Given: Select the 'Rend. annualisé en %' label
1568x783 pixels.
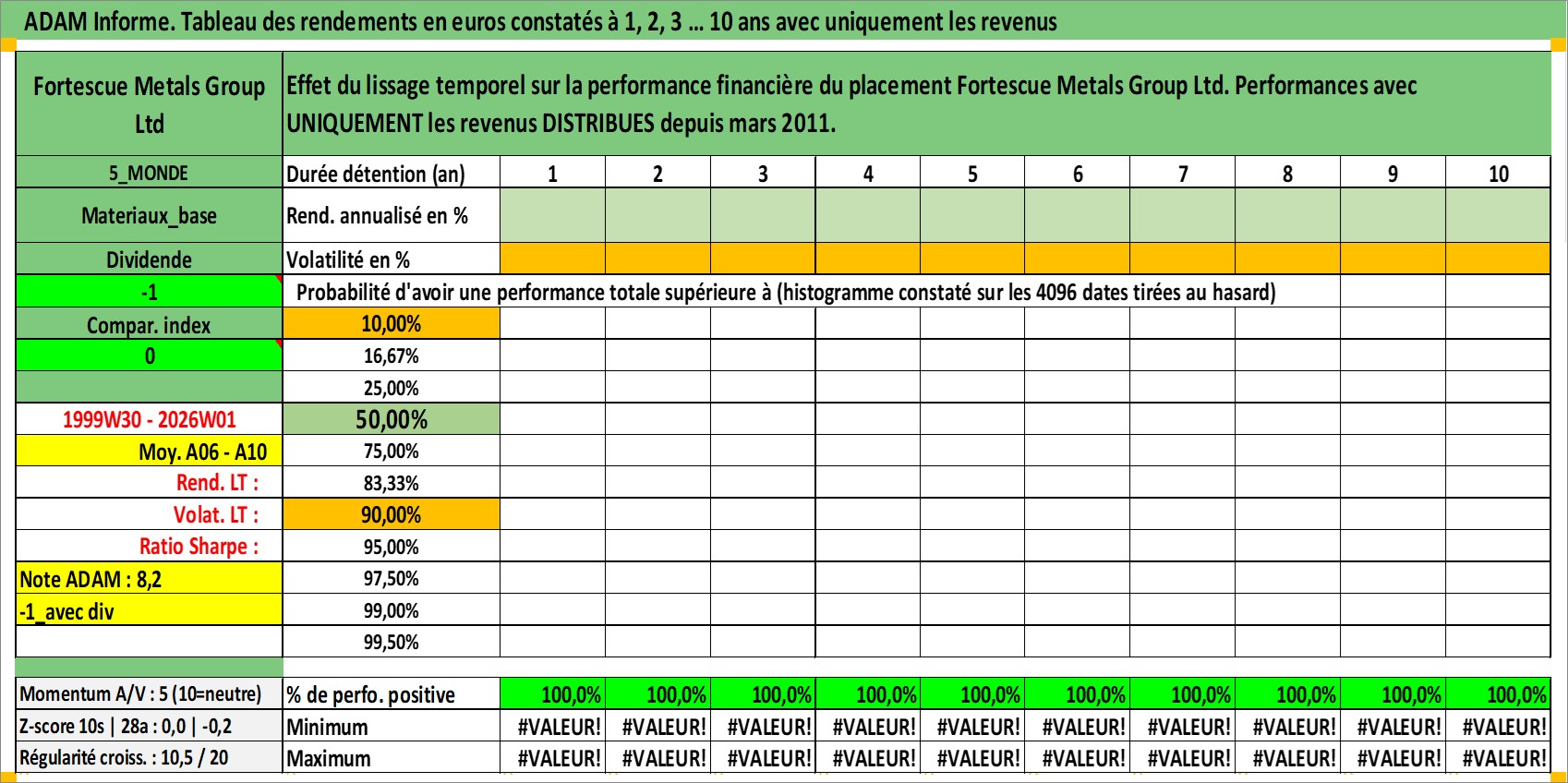Looking at the screenshot, I should click(392, 215).
